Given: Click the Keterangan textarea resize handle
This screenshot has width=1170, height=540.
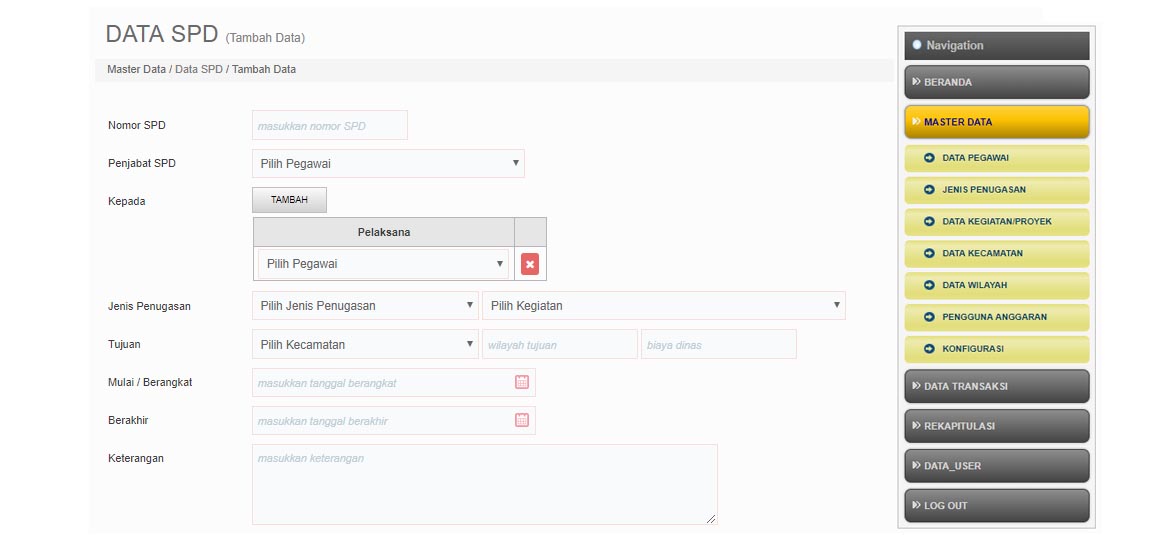Looking at the screenshot, I should click(711, 519).
